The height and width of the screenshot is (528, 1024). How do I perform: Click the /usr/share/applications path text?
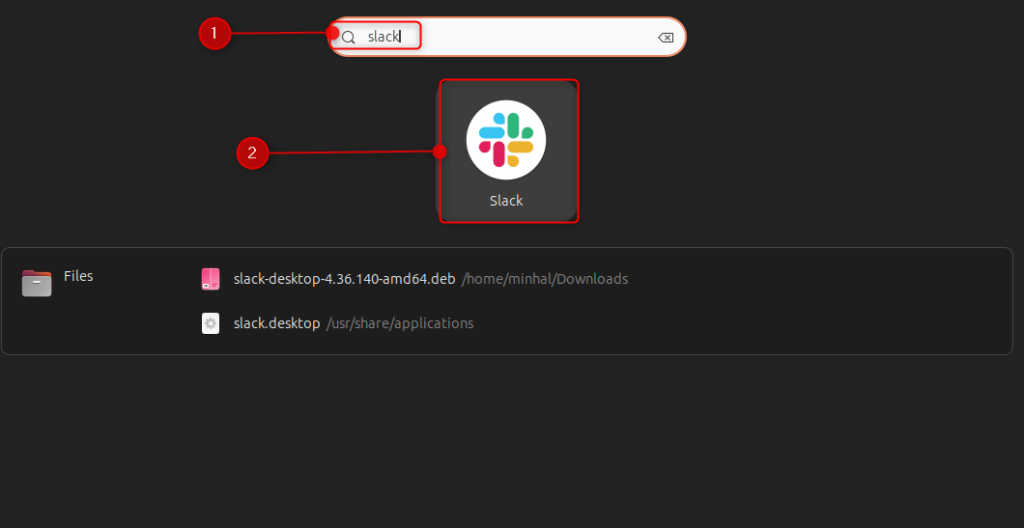click(400, 323)
